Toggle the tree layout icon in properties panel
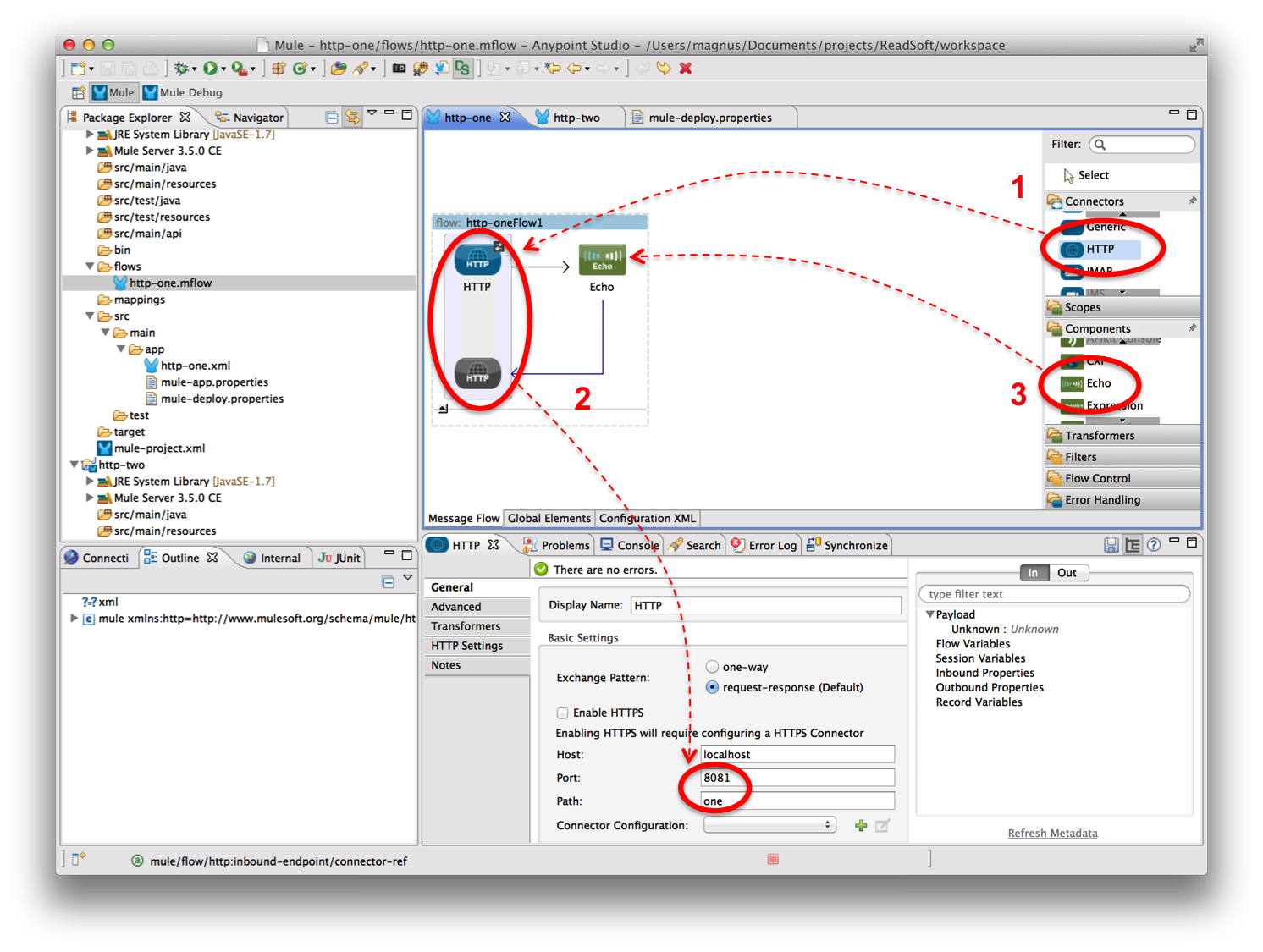The height and width of the screenshot is (952, 1263). click(x=1132, y=546)
